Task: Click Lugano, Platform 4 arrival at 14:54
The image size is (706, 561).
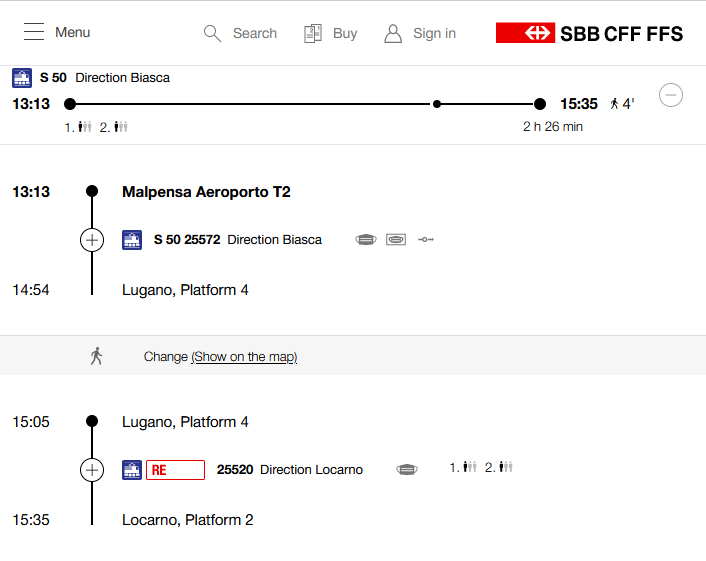Action: pyautogui.click(x=185, y=290)
